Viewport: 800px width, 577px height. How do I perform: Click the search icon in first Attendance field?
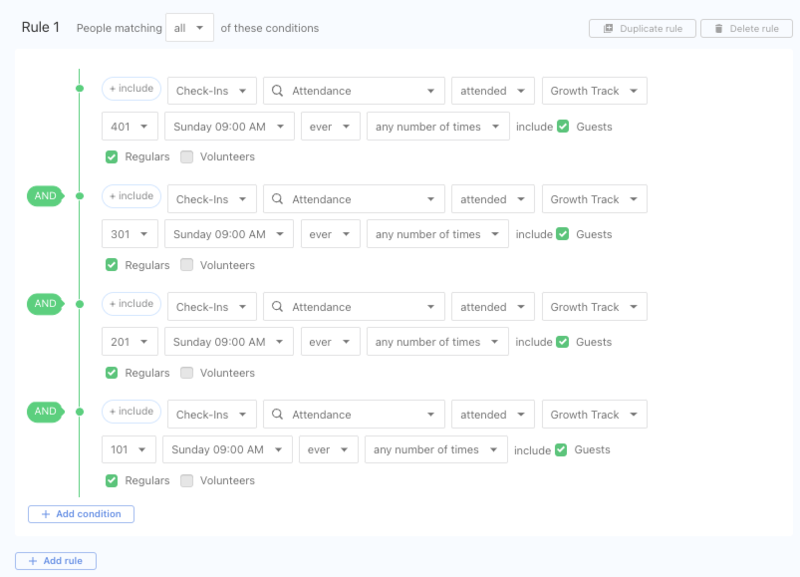pos(278,91)
